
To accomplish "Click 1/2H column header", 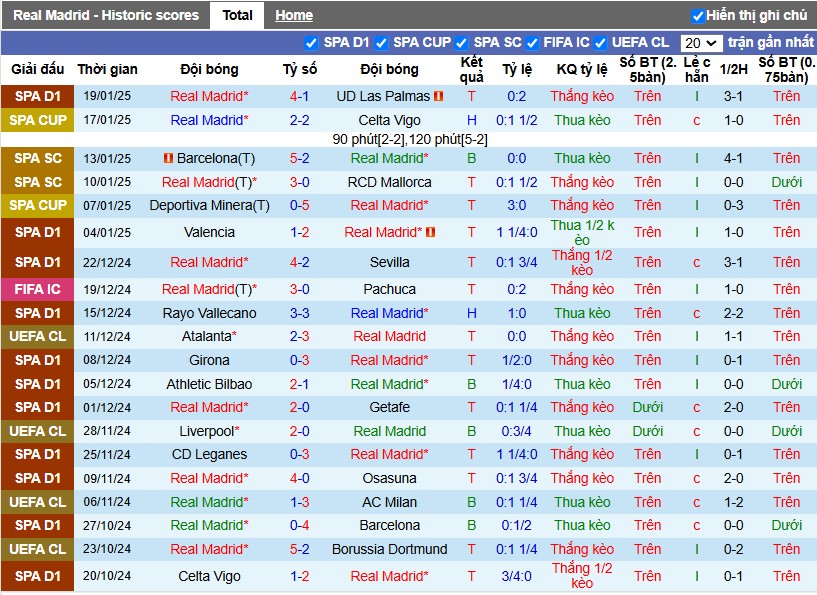I will tap(734, 69).
